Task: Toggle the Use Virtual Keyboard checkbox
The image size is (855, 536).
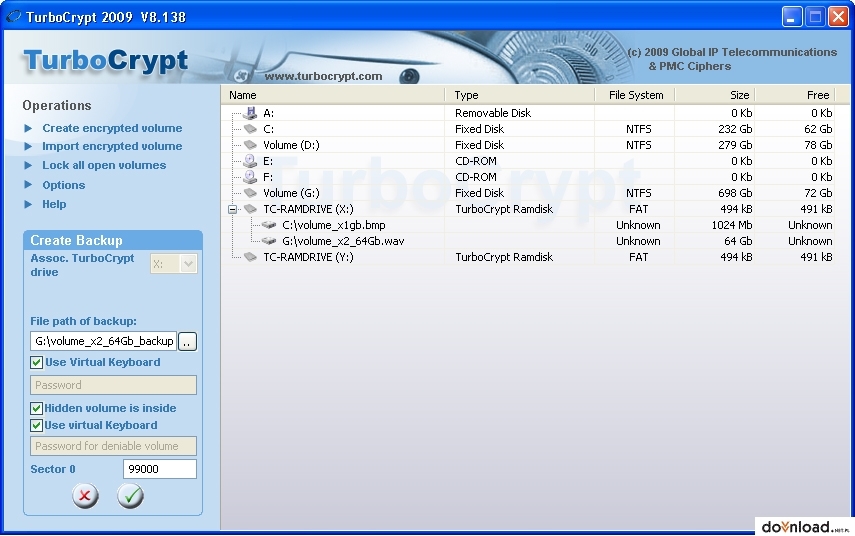Action: point(37,363)
